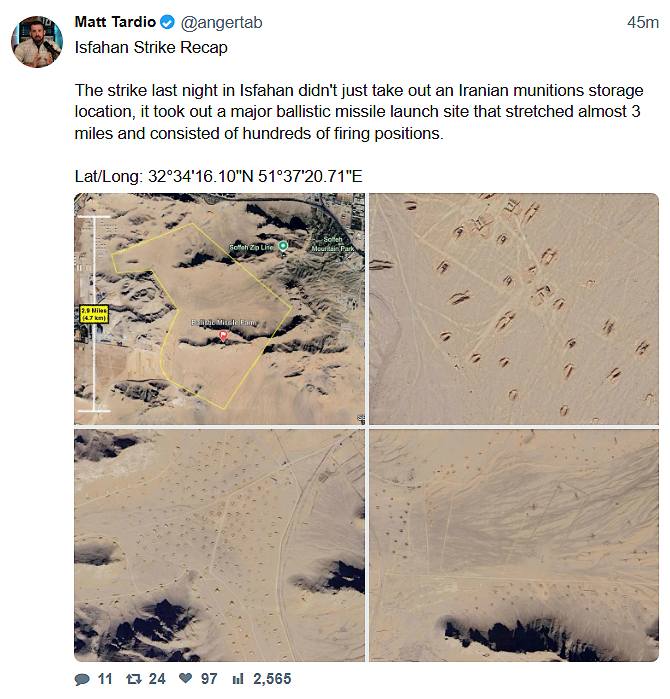670x699 pixels.
Task: Click the Soffeh Mountain Park map label
Action: [x=333, y=244]
